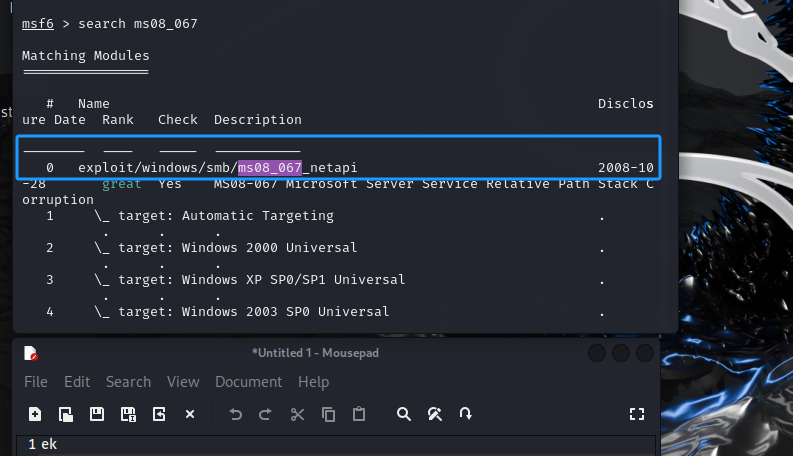Copy selection with the copy icon
The height and width of the screenshot is (456, 793).
328,415
